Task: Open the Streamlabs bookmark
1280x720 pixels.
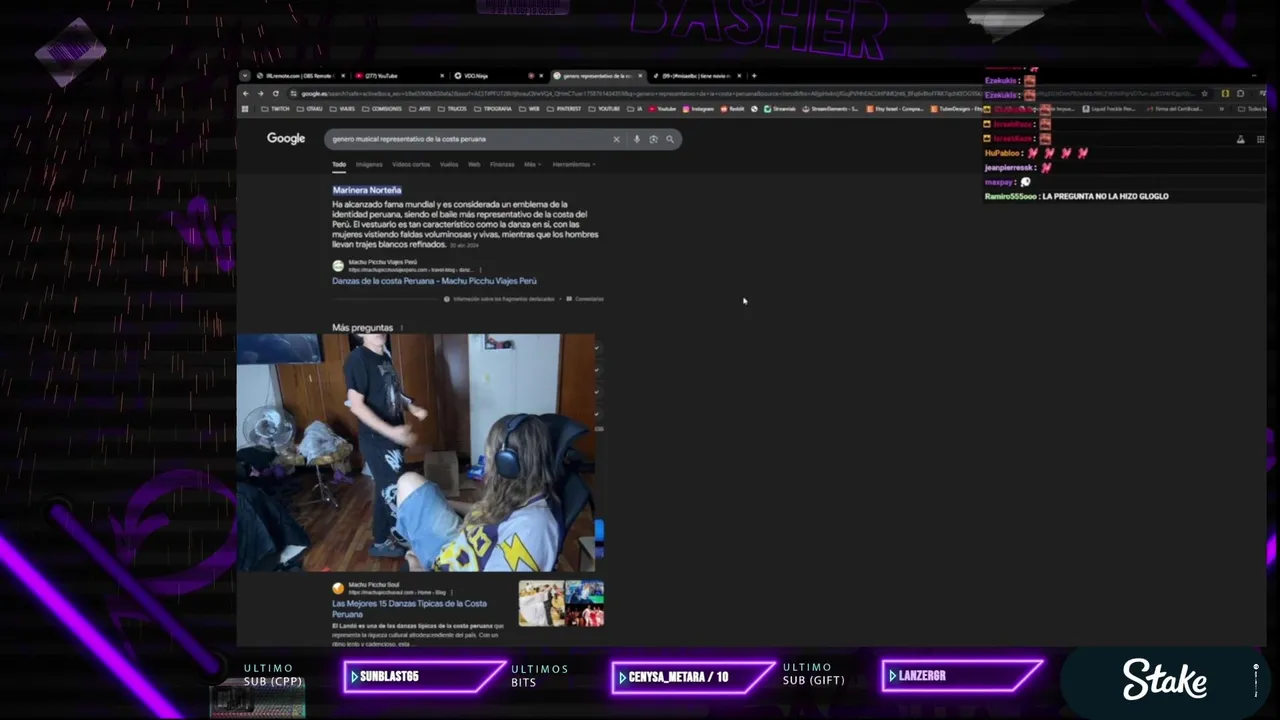Action: pyautogui.click(x=780, y=109)
